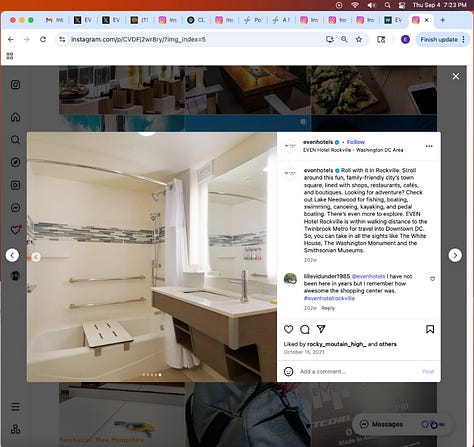The image size is (474, 447).
Task: Zoom the page using magnifier icon in address bar
Action: pos(344,39)
